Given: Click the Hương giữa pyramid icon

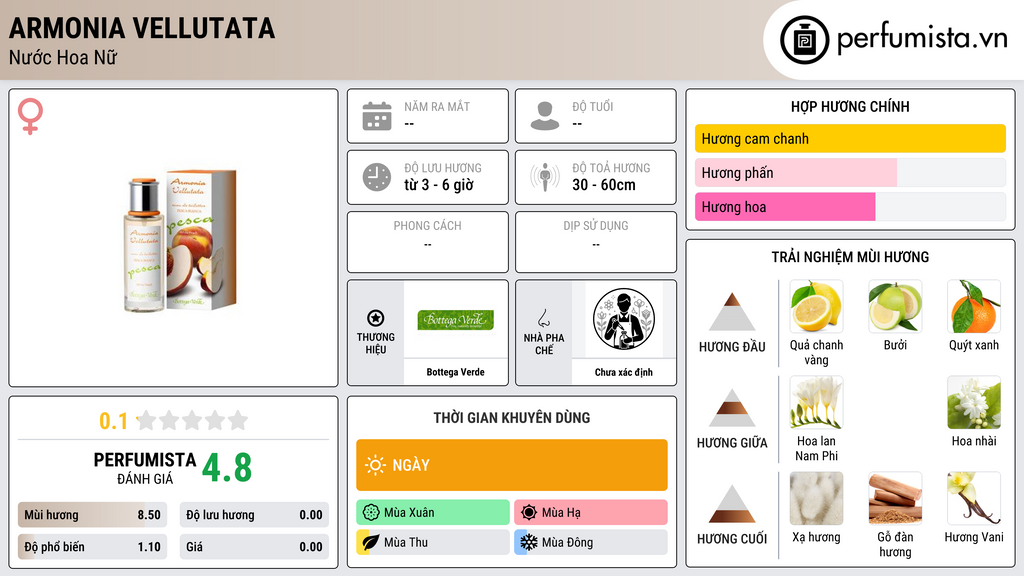Looking at the screenshot, I should [732, 408].
